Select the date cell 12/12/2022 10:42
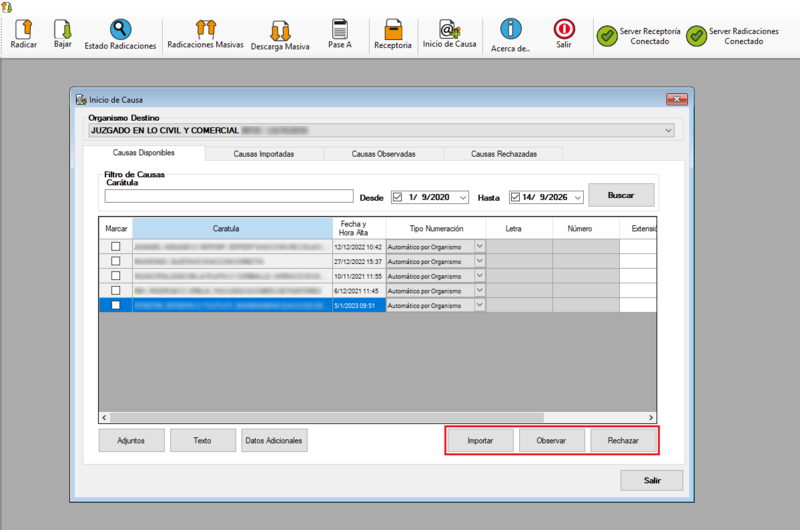 [x=359, y=246]
